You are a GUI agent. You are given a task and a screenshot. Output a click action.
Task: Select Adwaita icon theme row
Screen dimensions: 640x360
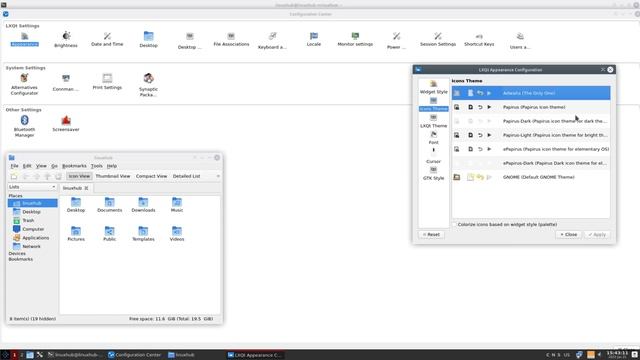pyautogui.click(x=531, y=93)
